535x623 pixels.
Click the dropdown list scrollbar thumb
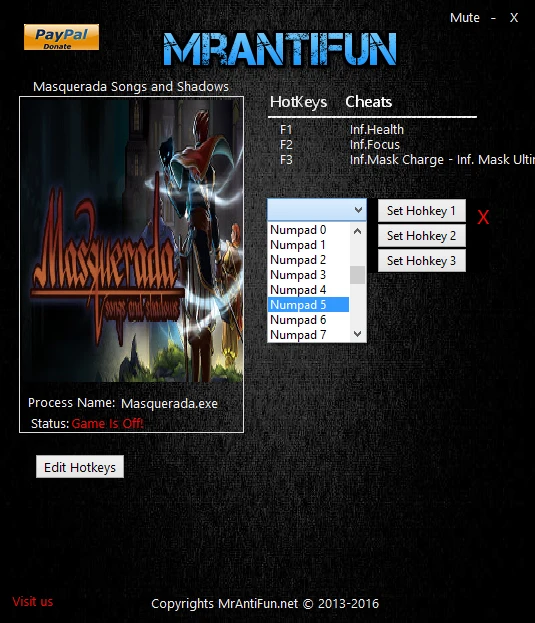click(357, 275)
